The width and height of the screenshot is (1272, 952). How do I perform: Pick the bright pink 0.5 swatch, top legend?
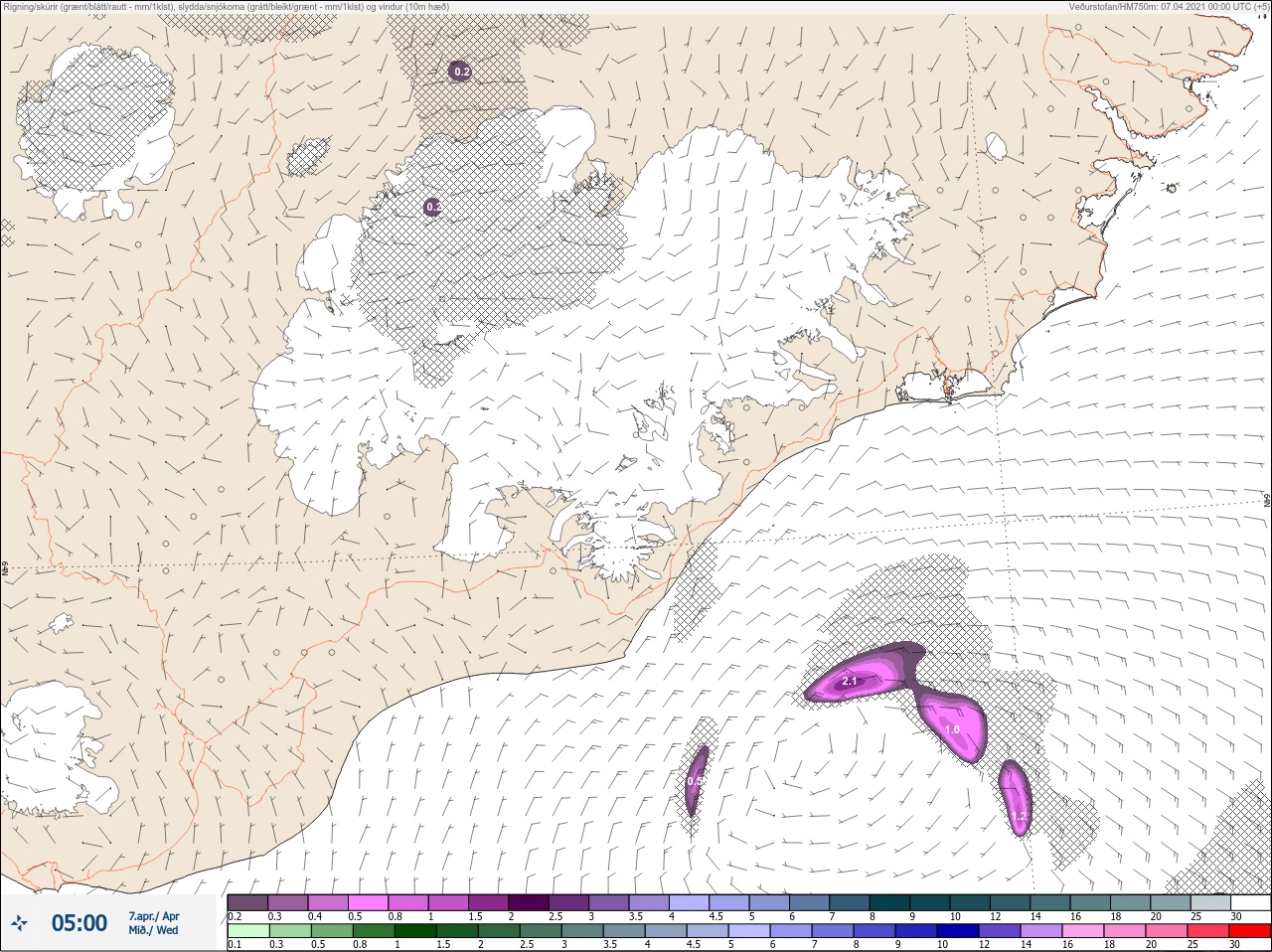point(369,902)
